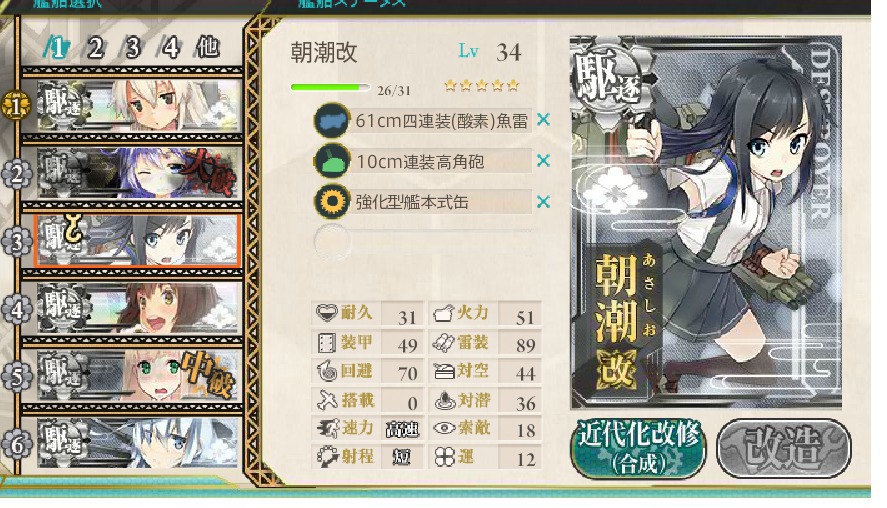Image resolution: width=887 pixels, height=508 pixels.
Task: Switch to fleet tab 4
Action: tap(170, 49)
